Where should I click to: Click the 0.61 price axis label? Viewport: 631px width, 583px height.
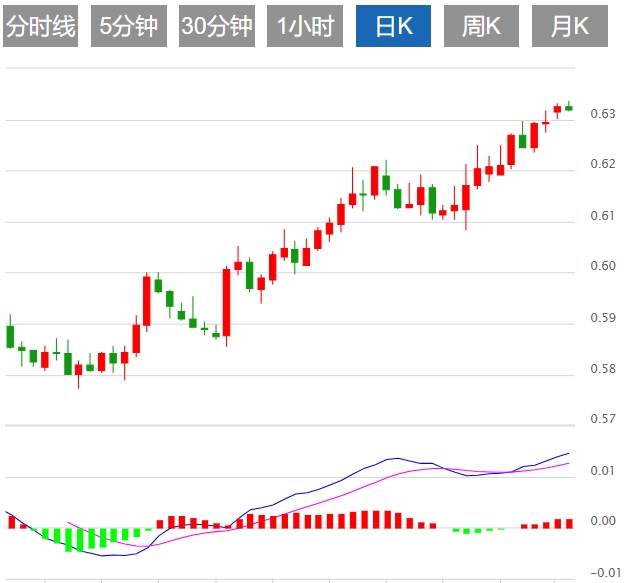(603, 216)
